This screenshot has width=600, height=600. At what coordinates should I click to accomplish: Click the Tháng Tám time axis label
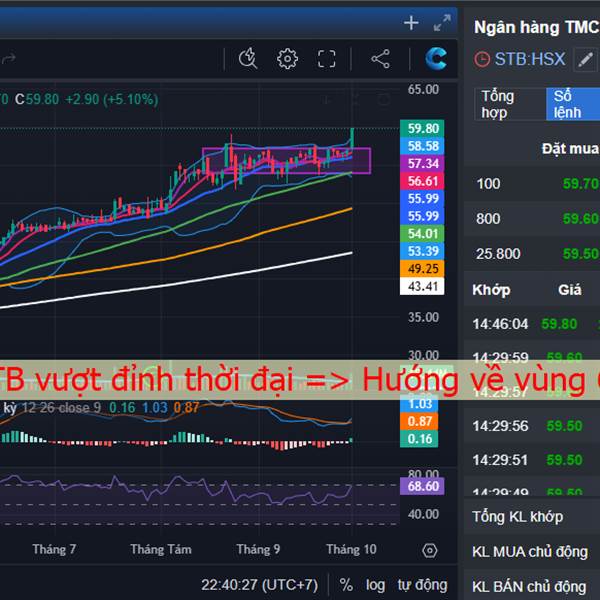coord(161,550)
